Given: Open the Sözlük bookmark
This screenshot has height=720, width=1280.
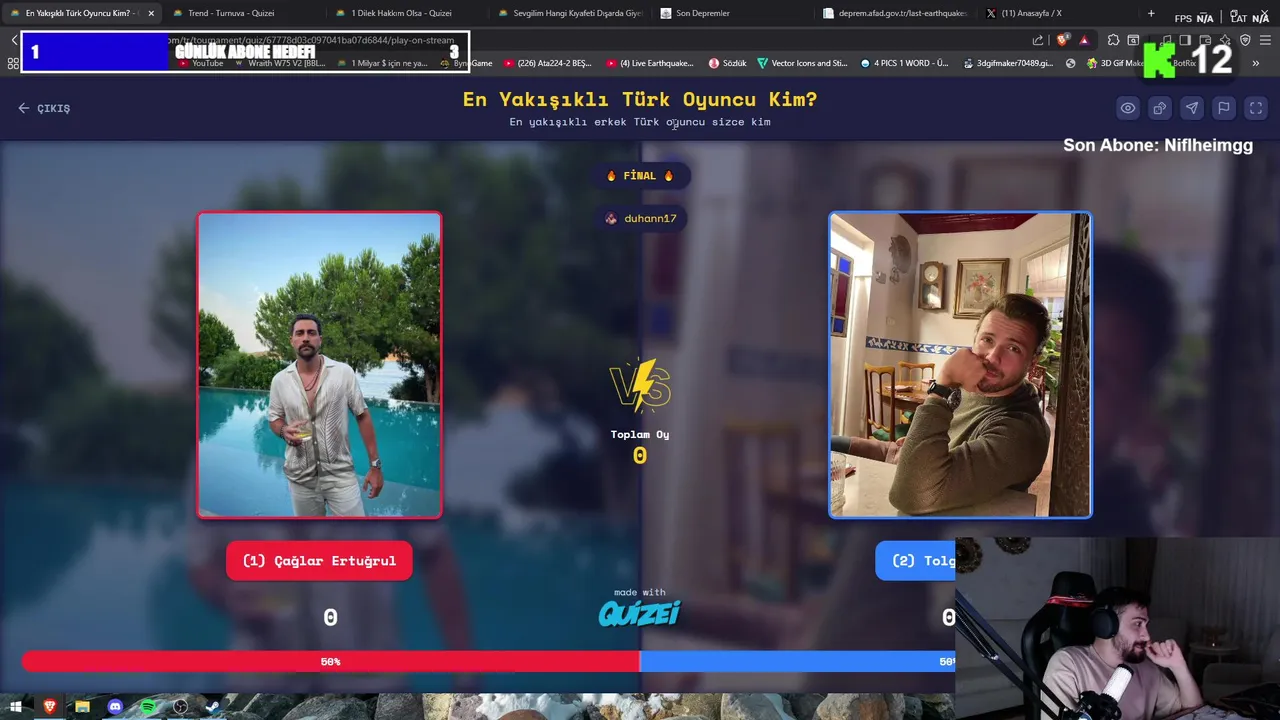Looking at the screenshot, I should [x=728, y=63].
